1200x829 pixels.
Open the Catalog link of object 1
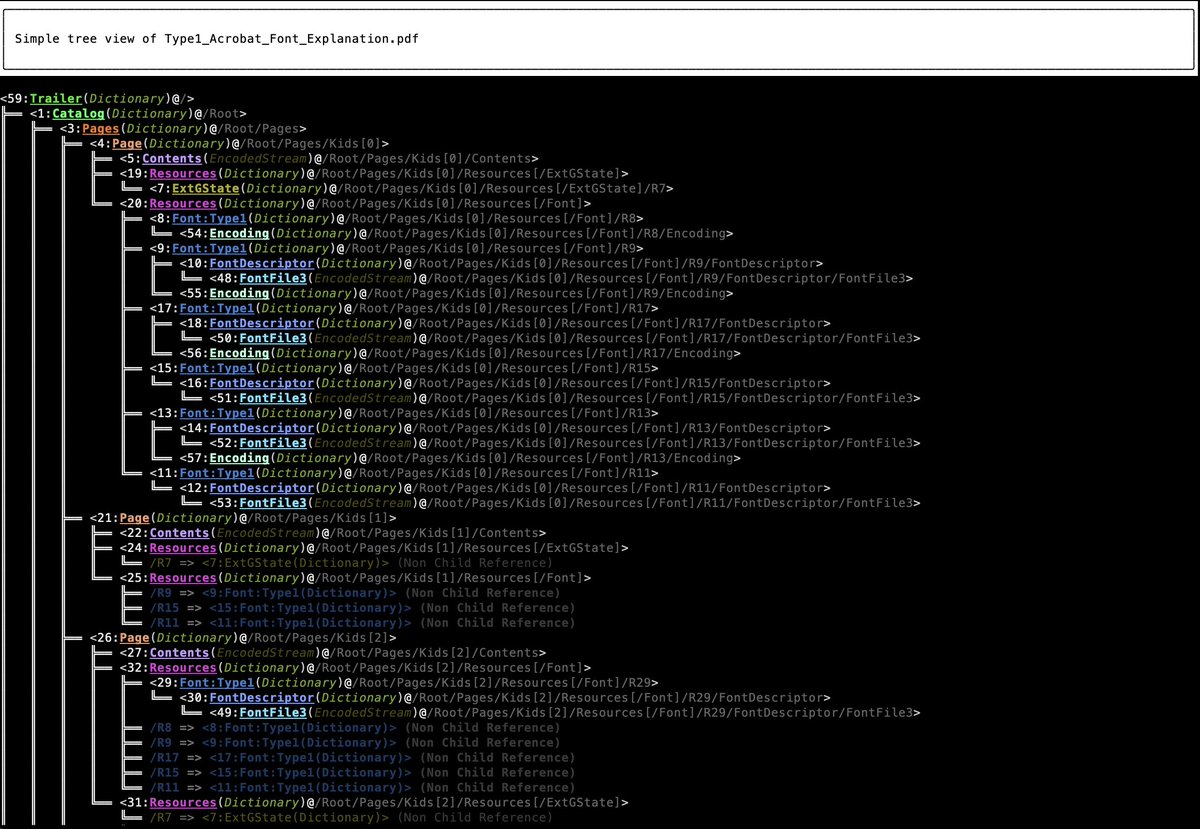(78, 114)
